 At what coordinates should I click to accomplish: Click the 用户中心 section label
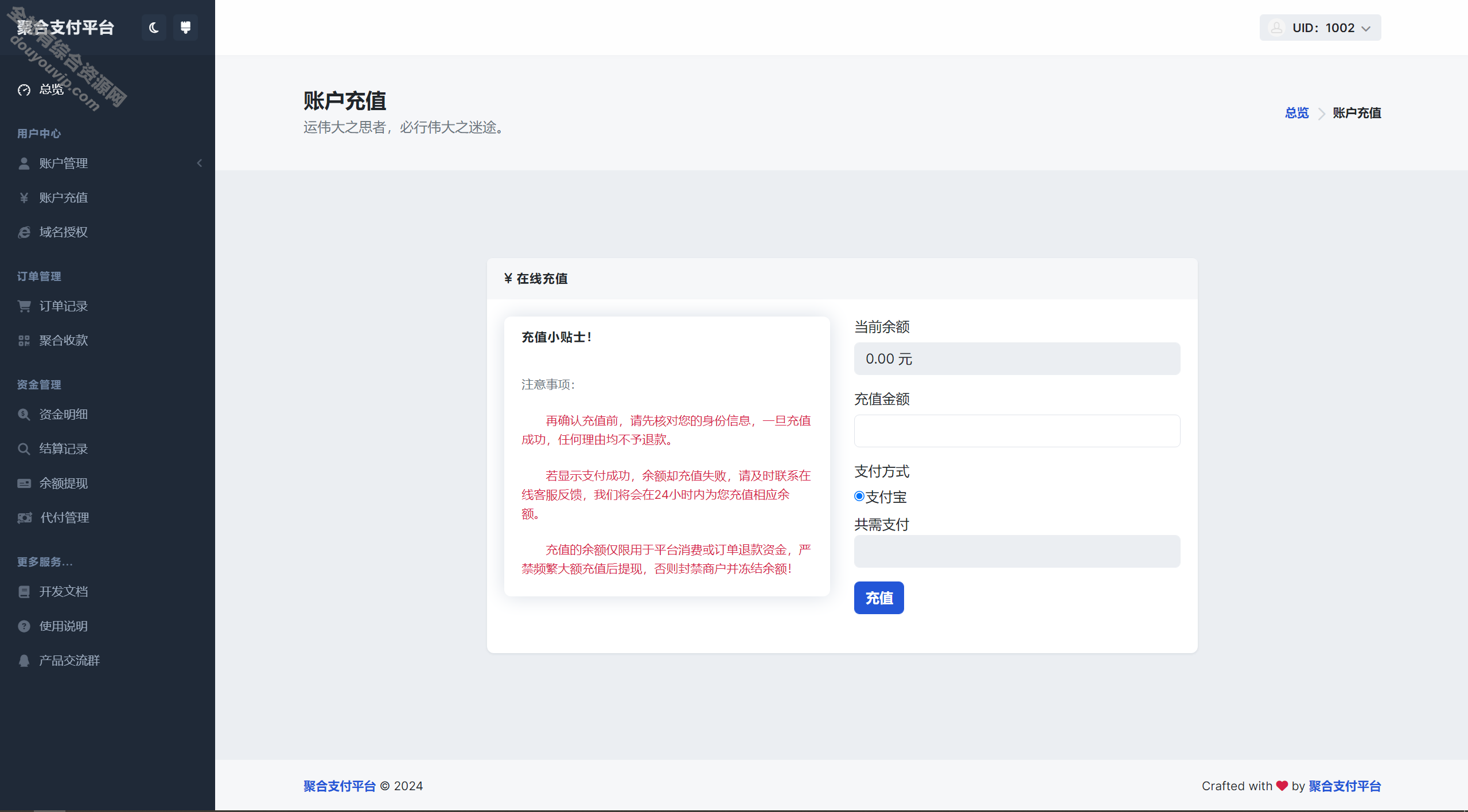pos(39,134)
